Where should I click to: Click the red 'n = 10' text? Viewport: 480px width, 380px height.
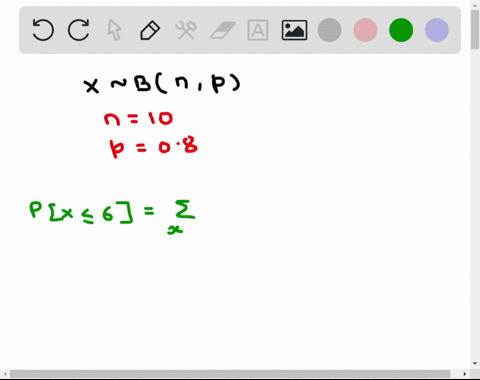138,119
